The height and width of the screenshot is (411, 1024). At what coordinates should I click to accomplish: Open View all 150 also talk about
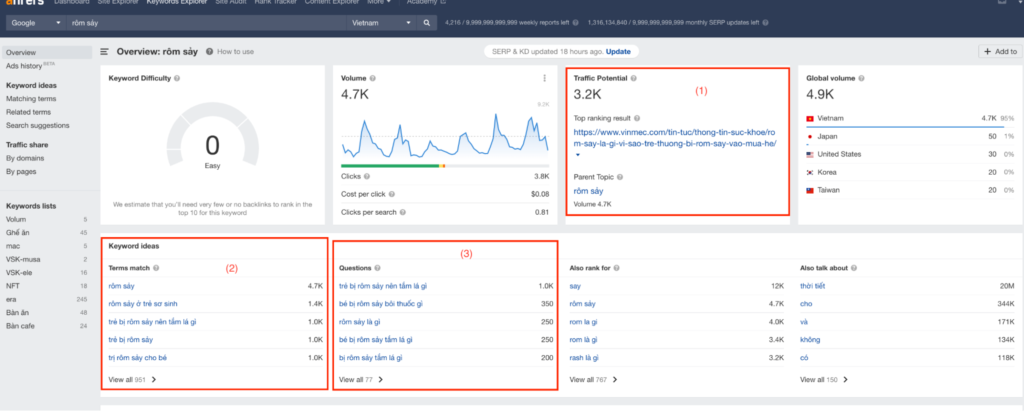point(824,379)
